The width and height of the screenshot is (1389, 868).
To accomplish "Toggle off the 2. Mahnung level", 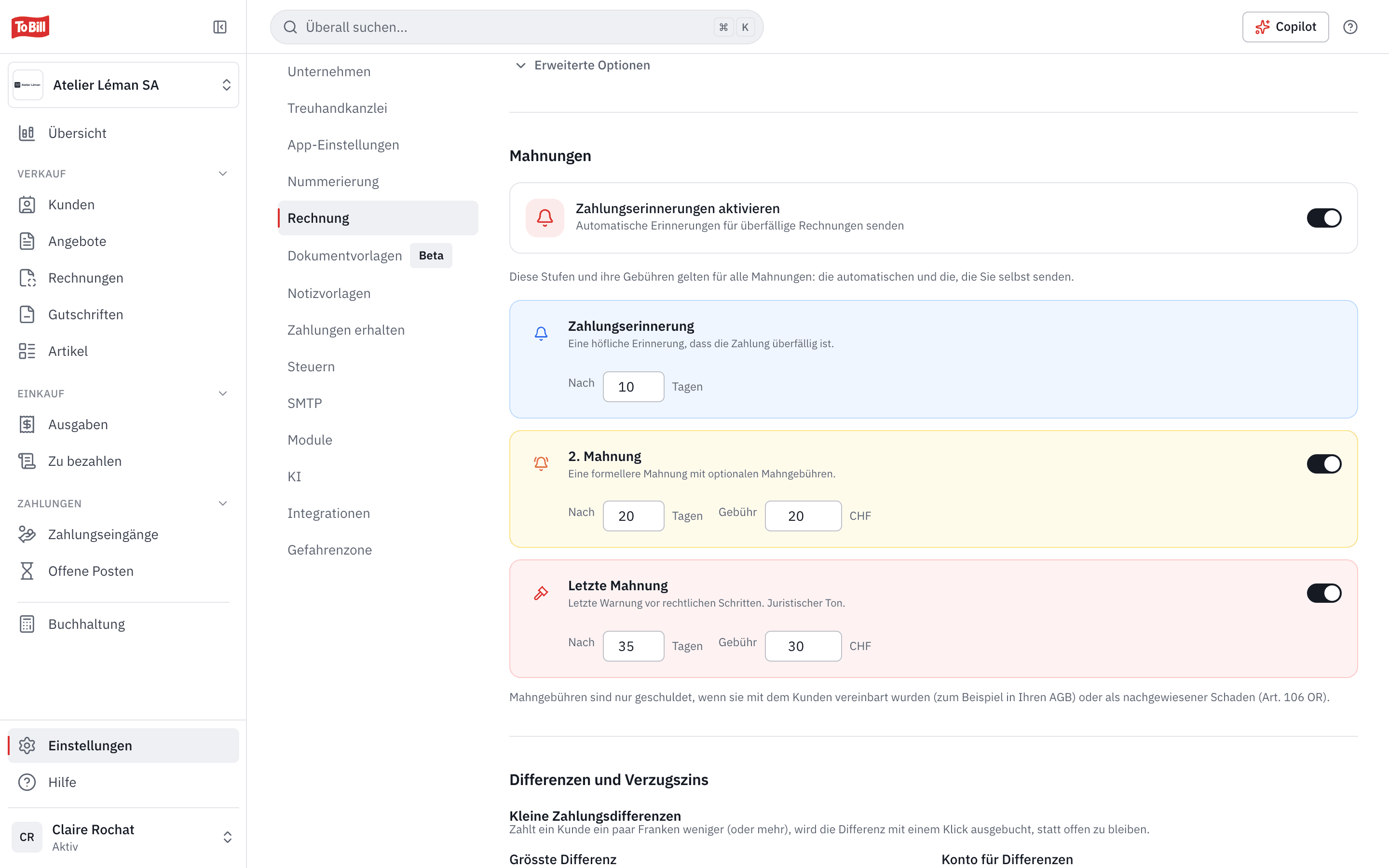I will (x=1323, y=463).
